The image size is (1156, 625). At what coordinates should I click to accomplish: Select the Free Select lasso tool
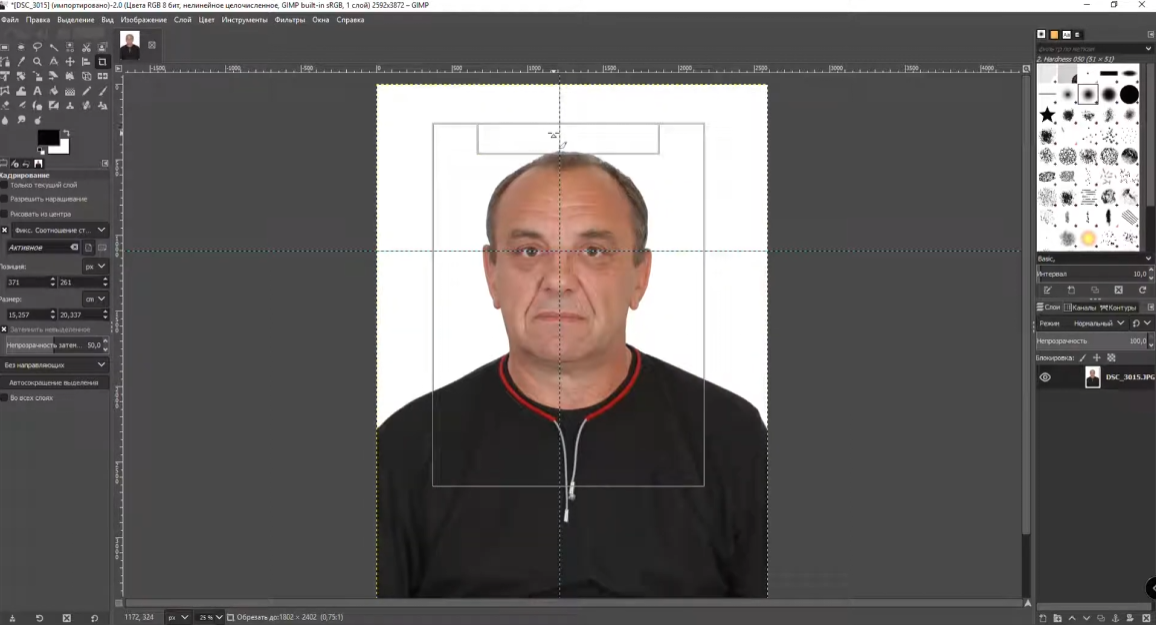pos(38,47)
